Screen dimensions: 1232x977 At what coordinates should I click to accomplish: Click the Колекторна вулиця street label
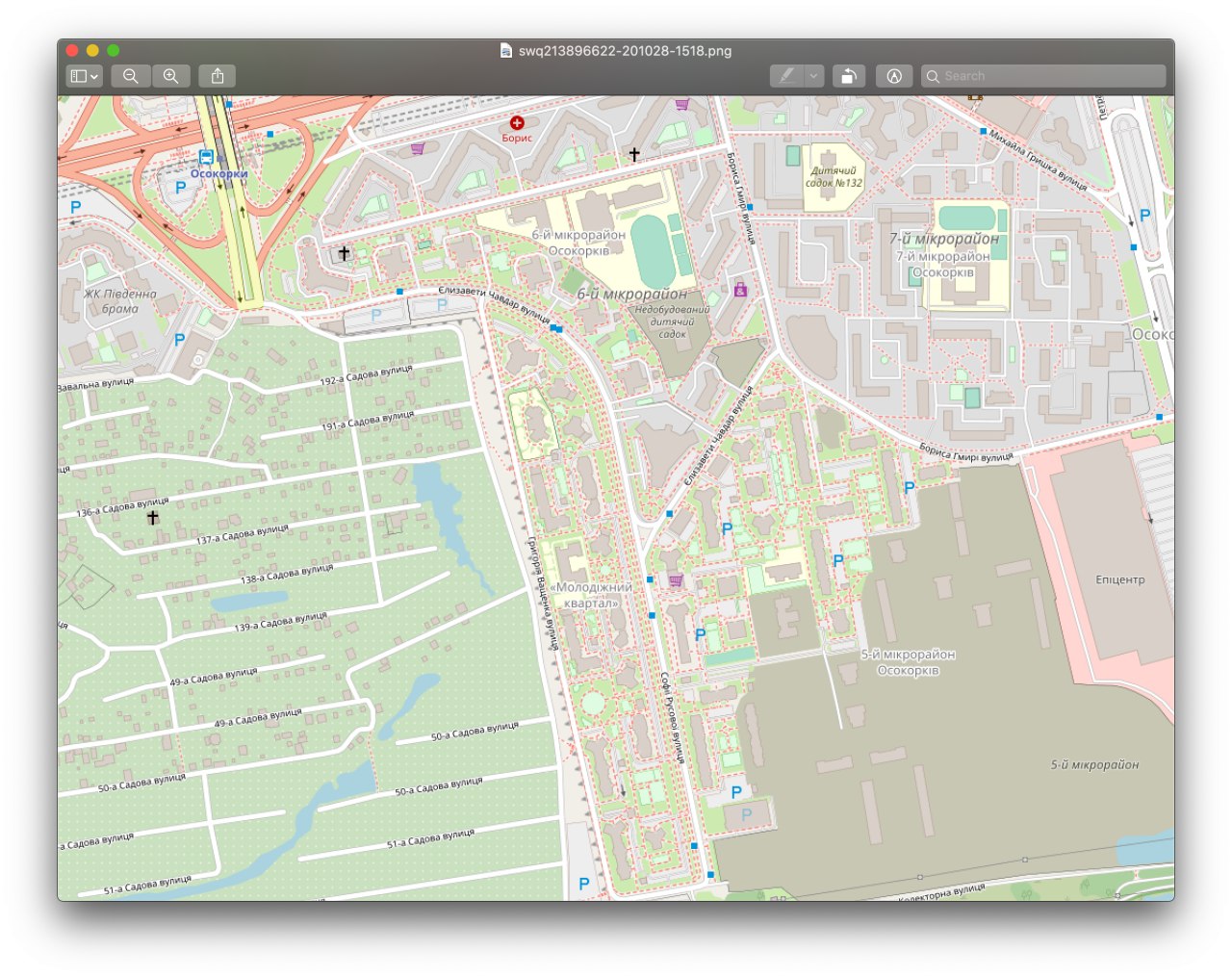coord(941,891)
